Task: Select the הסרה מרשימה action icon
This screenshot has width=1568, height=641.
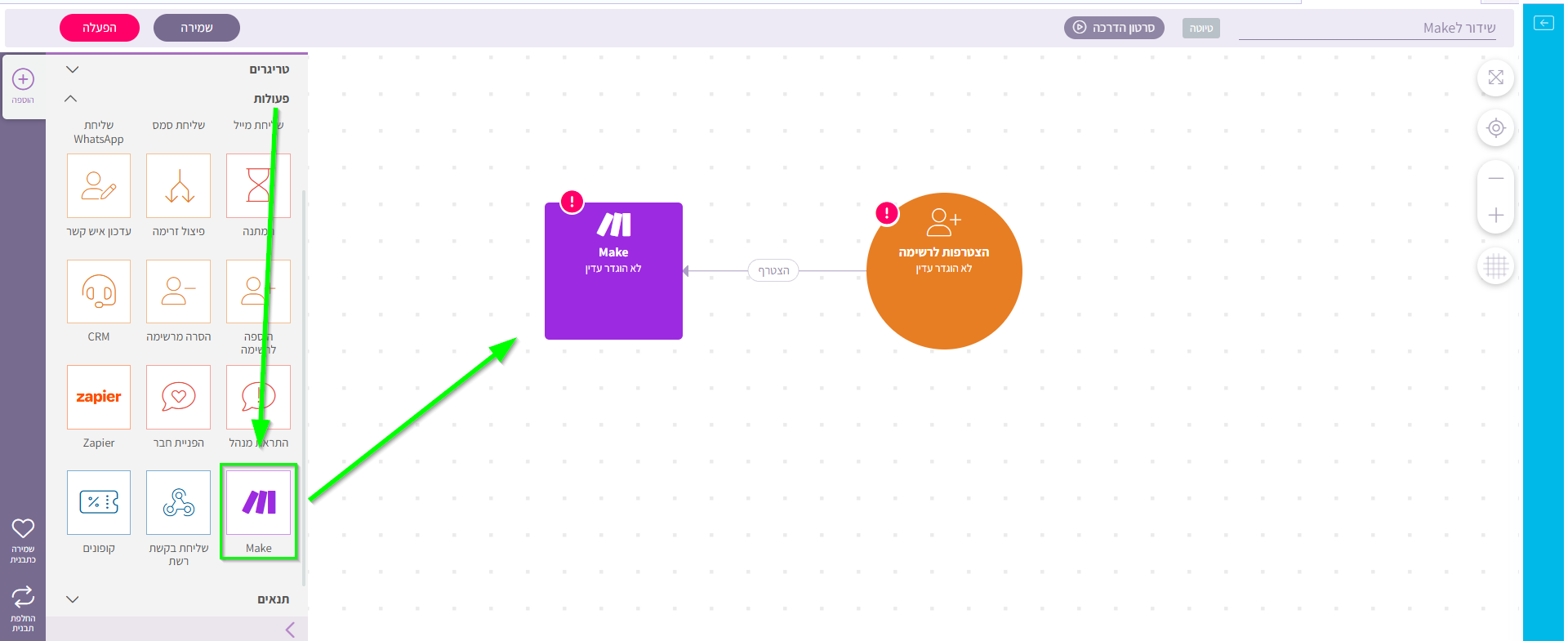Action: (x=178, y=292)
